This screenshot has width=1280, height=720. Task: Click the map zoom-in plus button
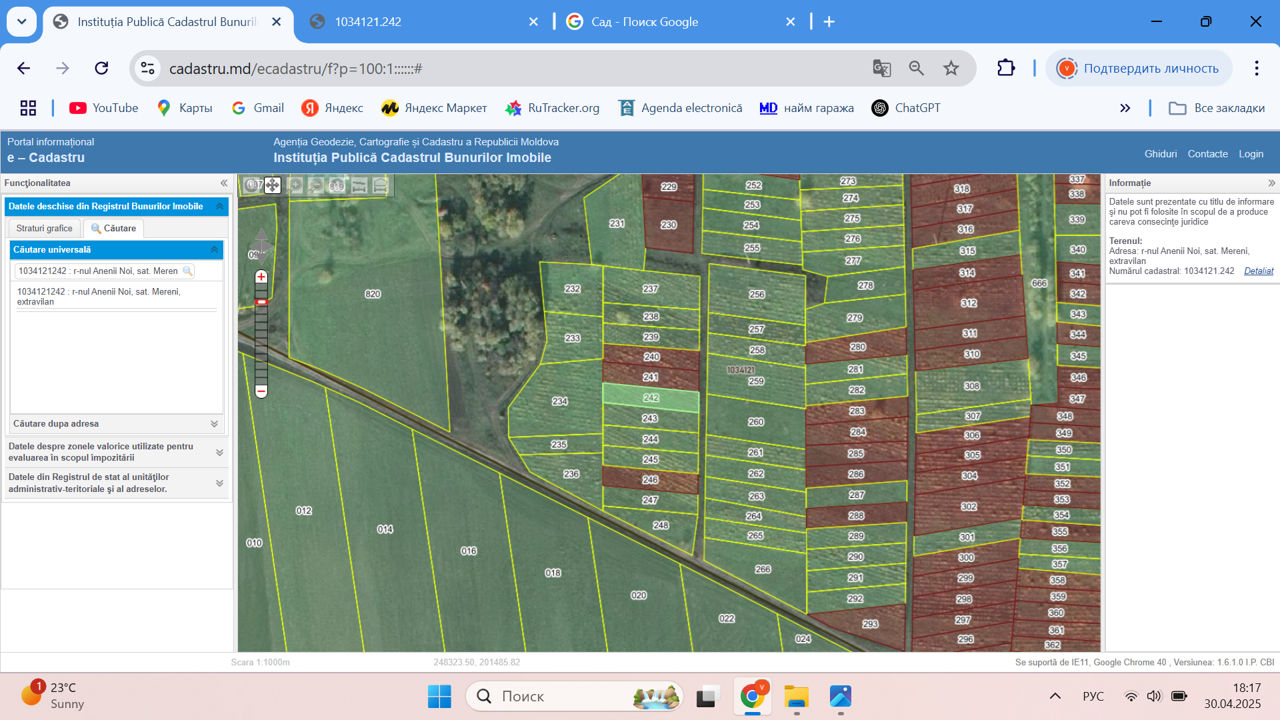click(x=261, y=277)
